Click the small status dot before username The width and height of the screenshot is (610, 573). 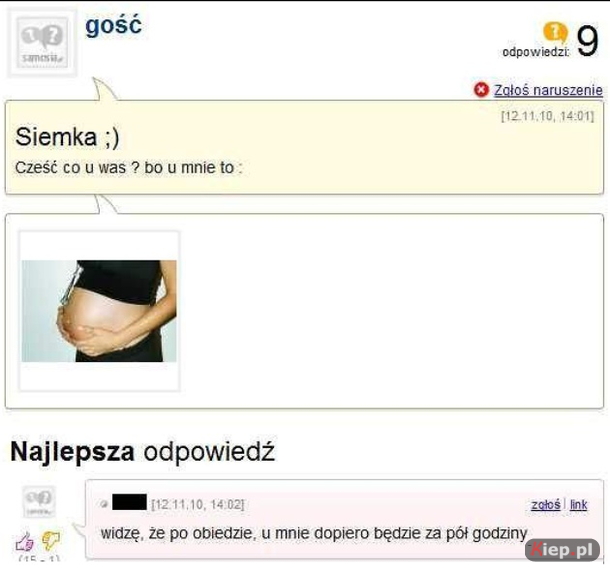103,504
